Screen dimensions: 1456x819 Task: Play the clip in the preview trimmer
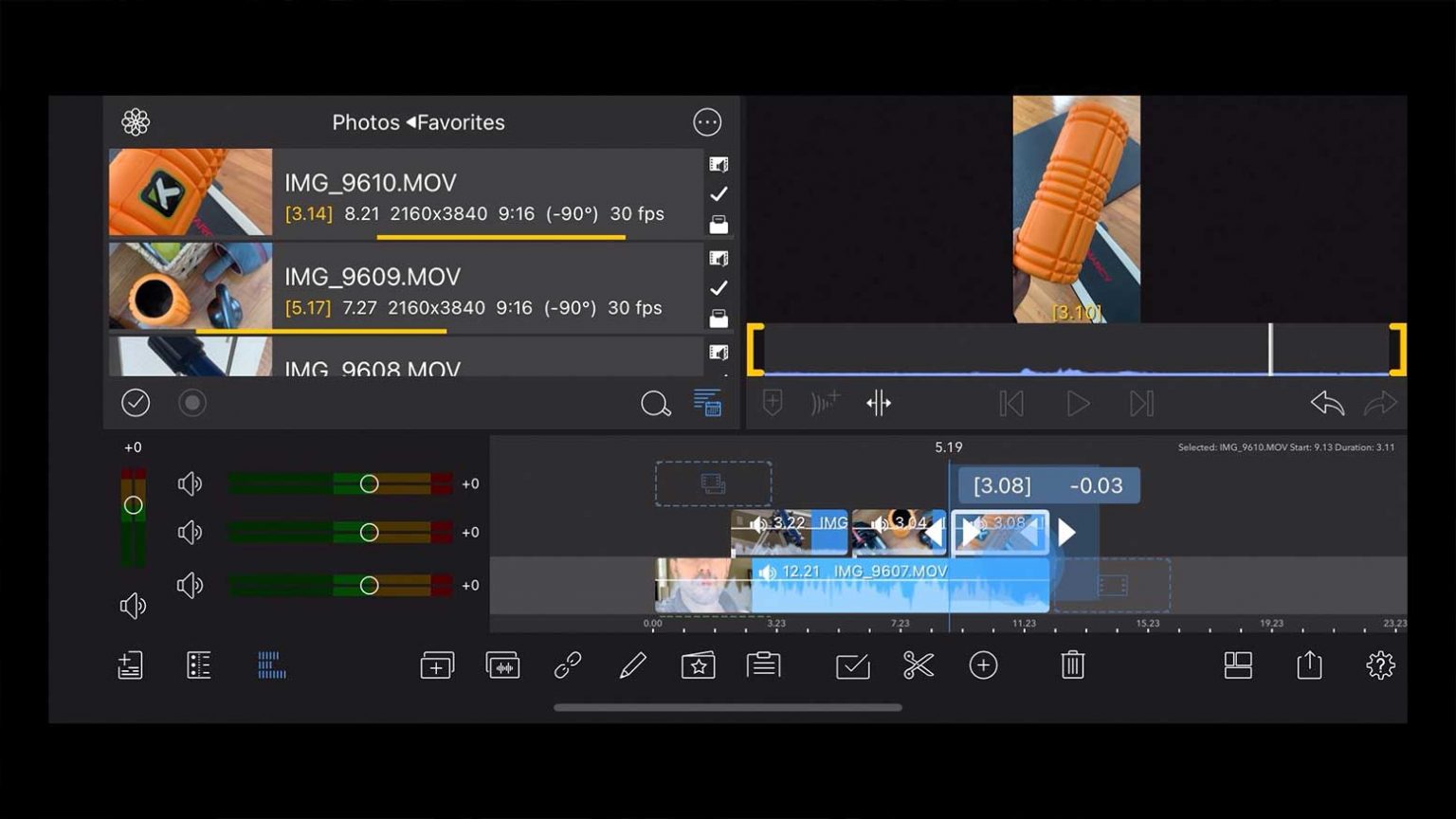1077,403
